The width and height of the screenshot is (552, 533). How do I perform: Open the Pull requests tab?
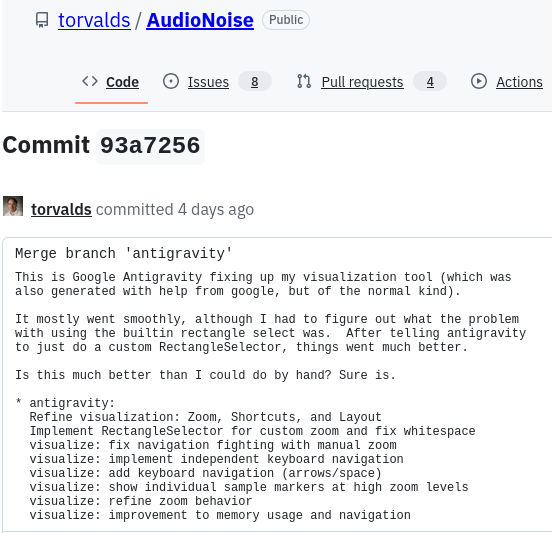(362, 82)
